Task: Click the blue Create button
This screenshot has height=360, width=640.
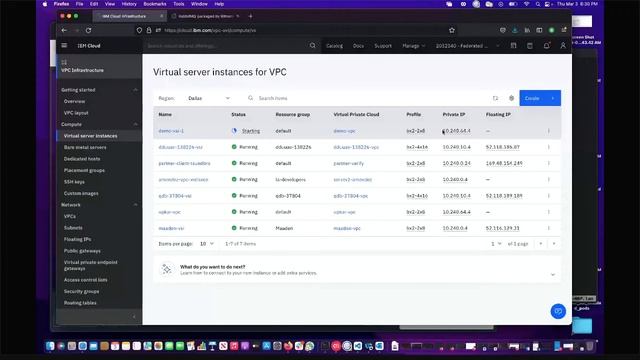Action: 540,98
